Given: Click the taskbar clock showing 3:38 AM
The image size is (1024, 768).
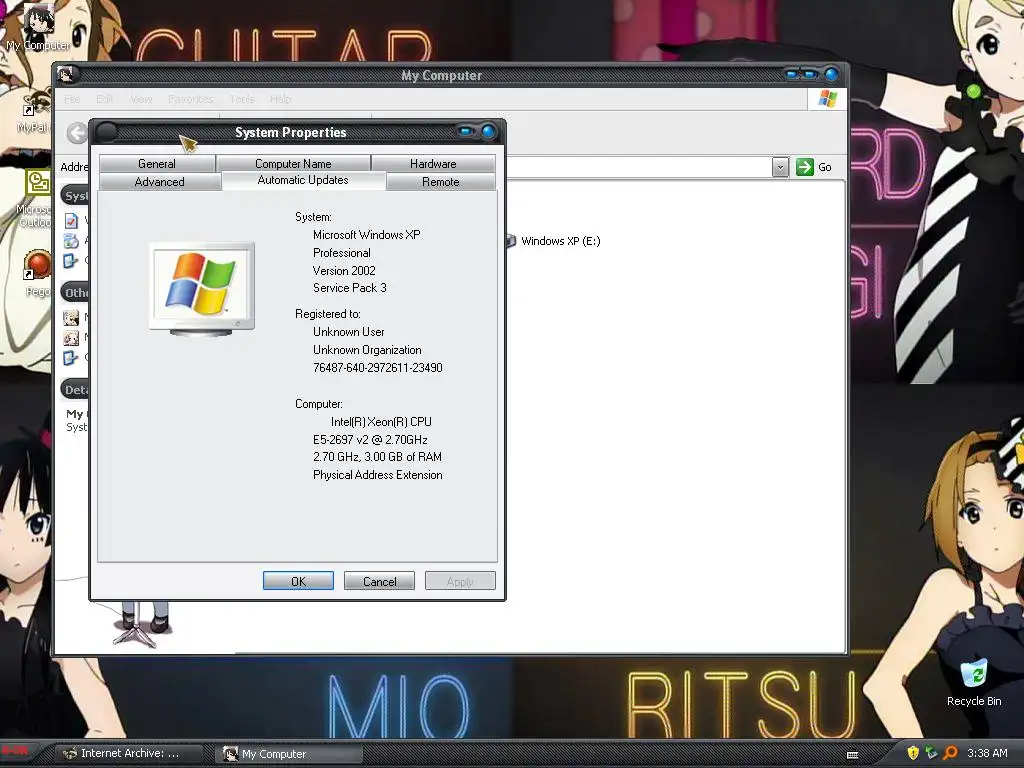Looking at the screenshot, I should click(x=987, y=753).
